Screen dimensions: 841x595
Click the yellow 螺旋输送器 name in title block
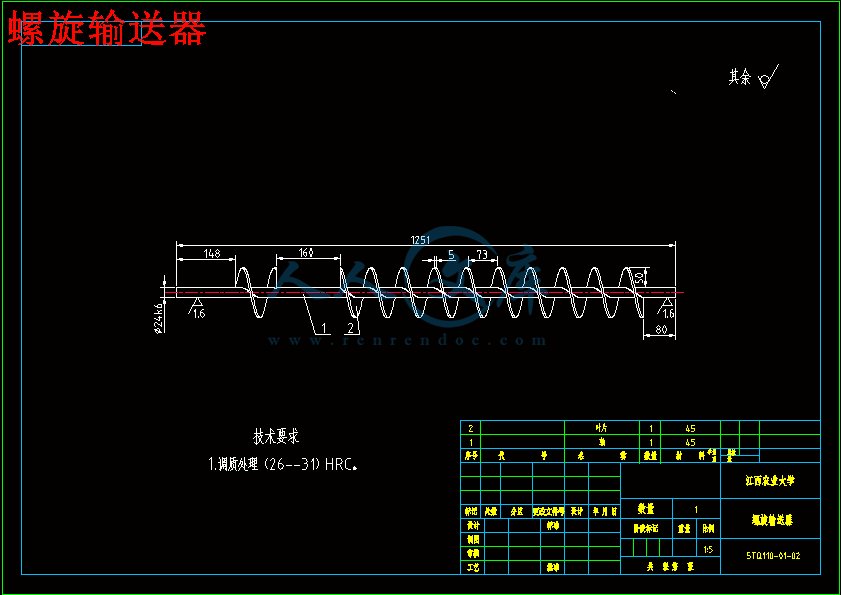tap(773, 519)
